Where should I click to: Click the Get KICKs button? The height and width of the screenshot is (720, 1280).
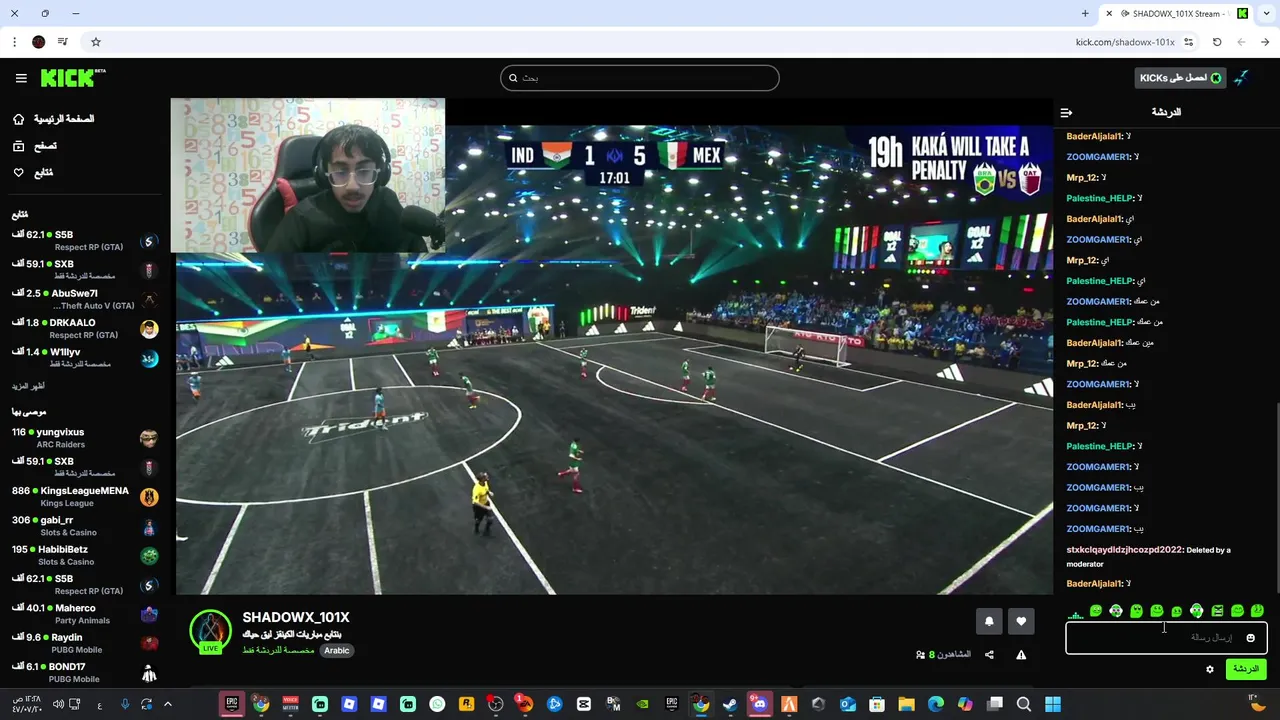[x=1181, y=78]
